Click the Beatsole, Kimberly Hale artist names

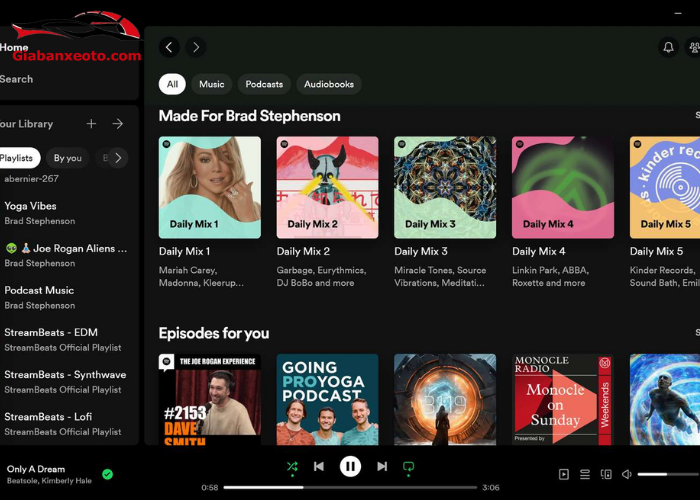click(x=49, y=481)
